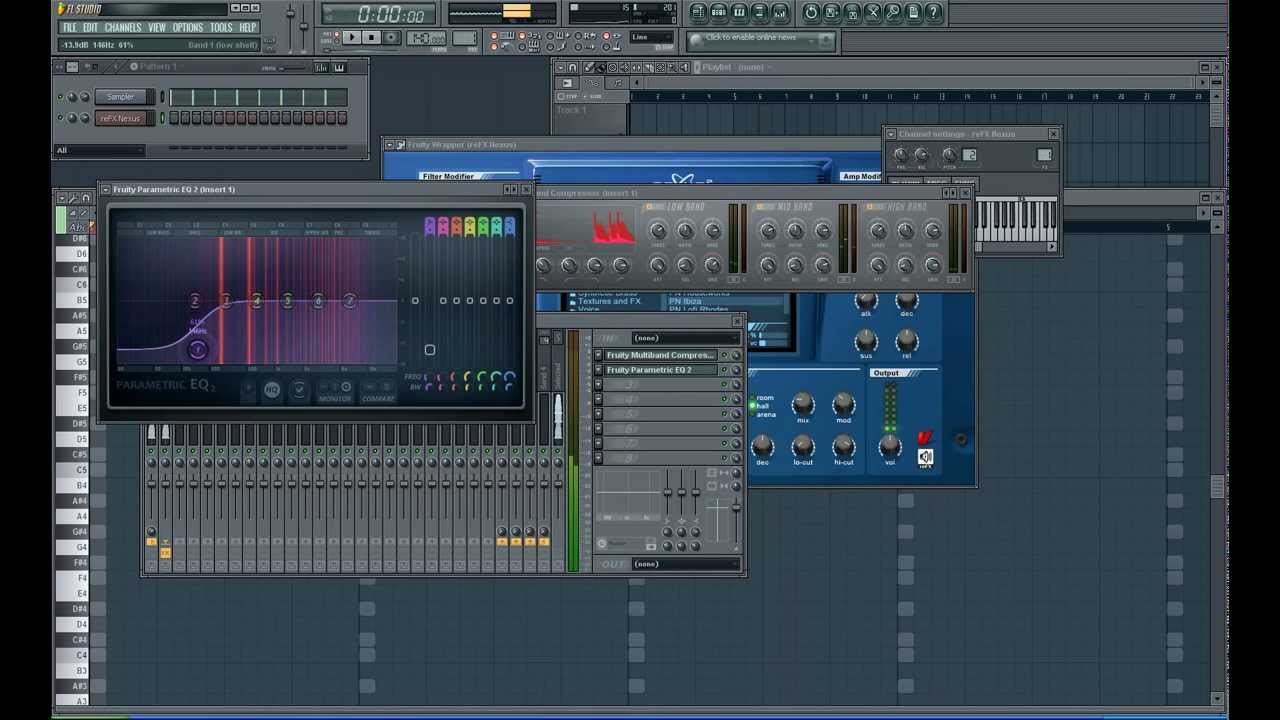The width and height of the screenshot is (1280, 720).
Task: Open the TOOLS menu
Action: coord(221,28)
